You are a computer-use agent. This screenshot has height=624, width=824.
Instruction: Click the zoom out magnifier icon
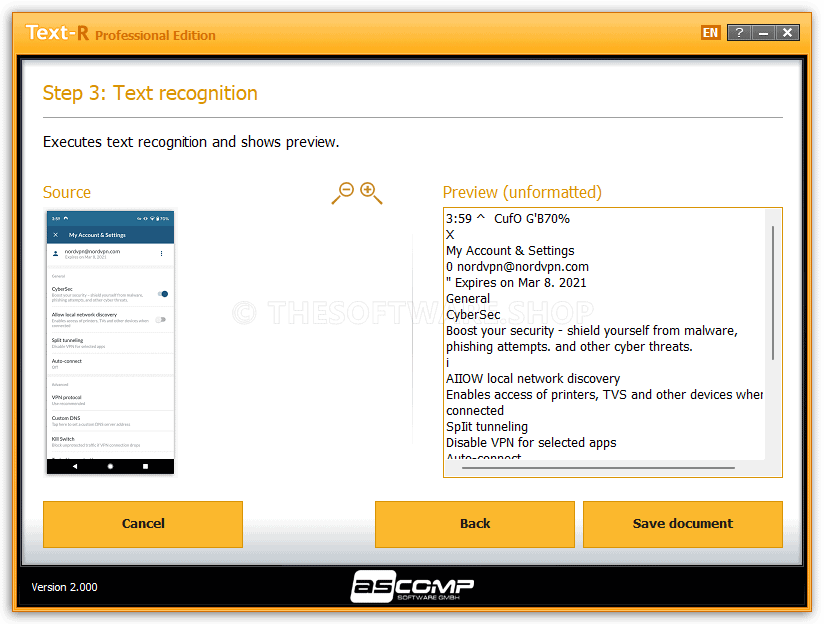[x=343, y=193]
